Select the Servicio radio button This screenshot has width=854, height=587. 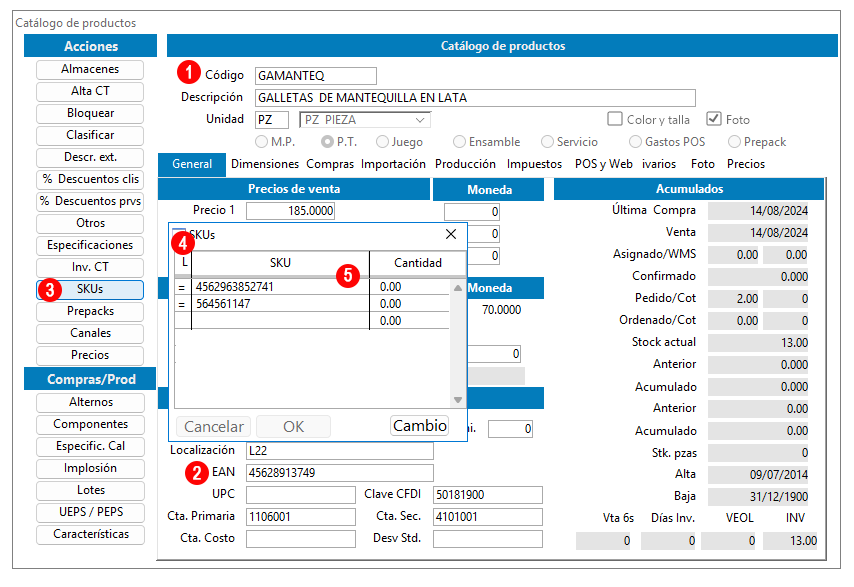547,142
